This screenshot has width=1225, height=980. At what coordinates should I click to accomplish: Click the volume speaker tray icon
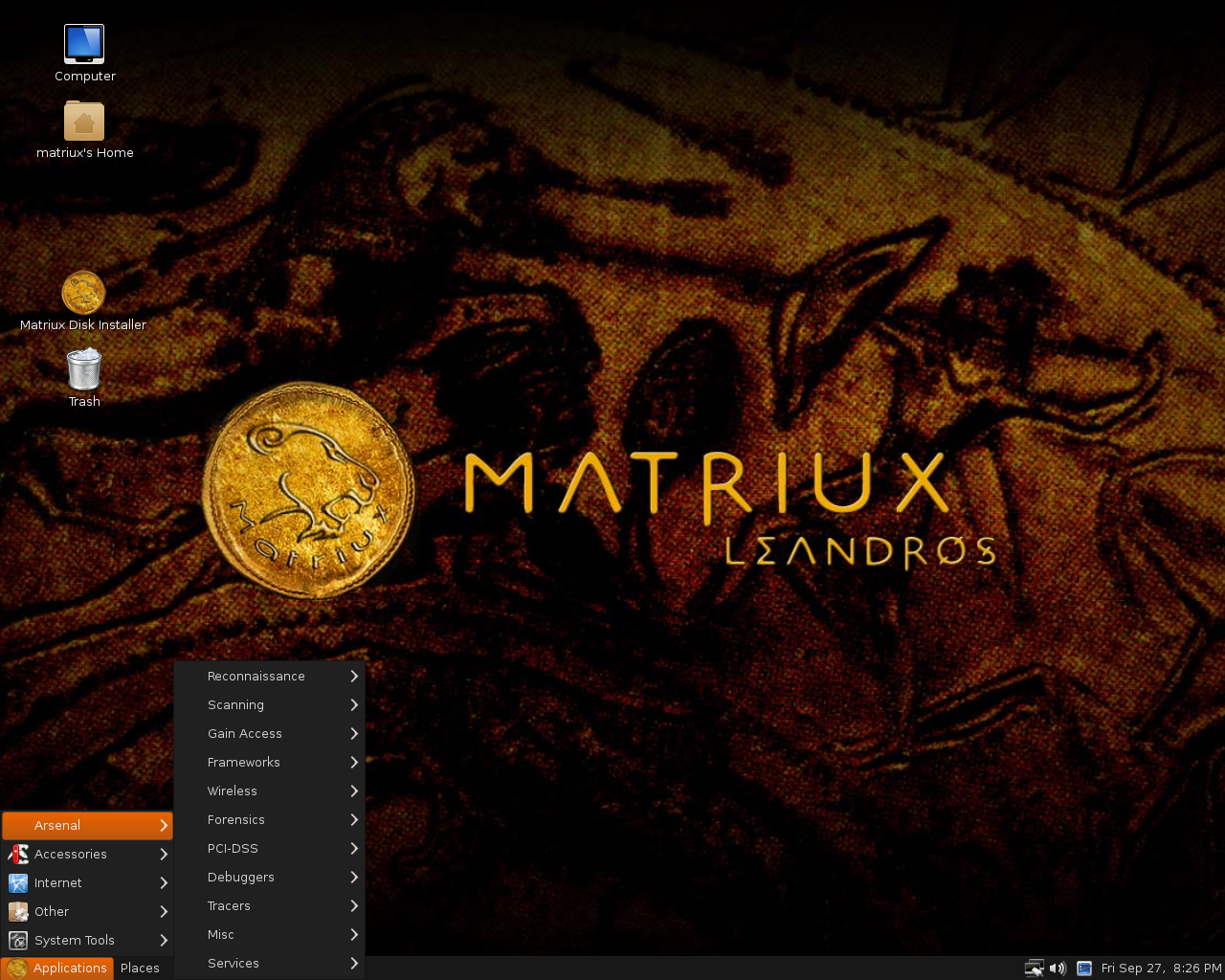tap(1058, 968)
